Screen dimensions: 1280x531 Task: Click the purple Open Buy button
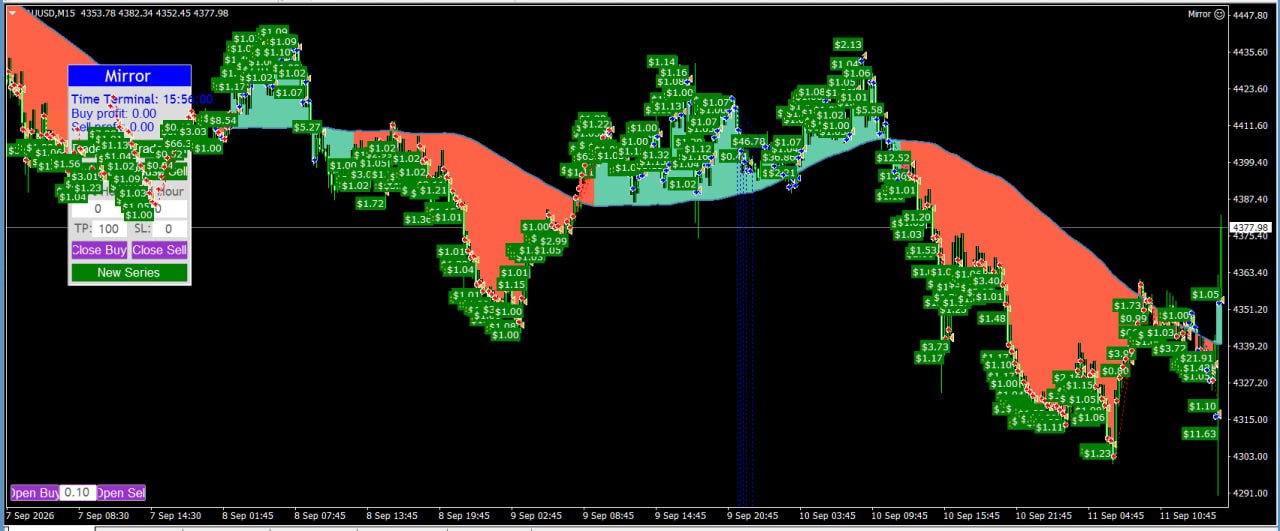34,492
